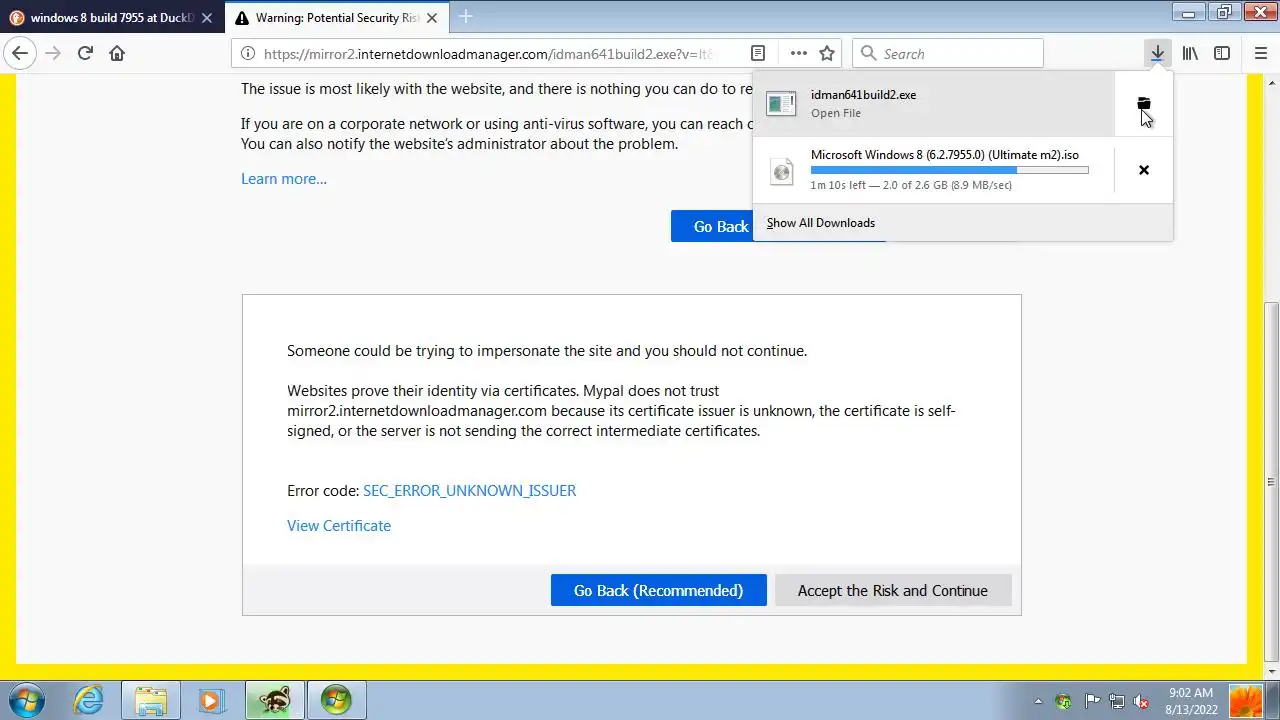Viewport: 1280px width, 720px height.
Task: Show site information icon in address bar
Action: click(x=248, y=54)
